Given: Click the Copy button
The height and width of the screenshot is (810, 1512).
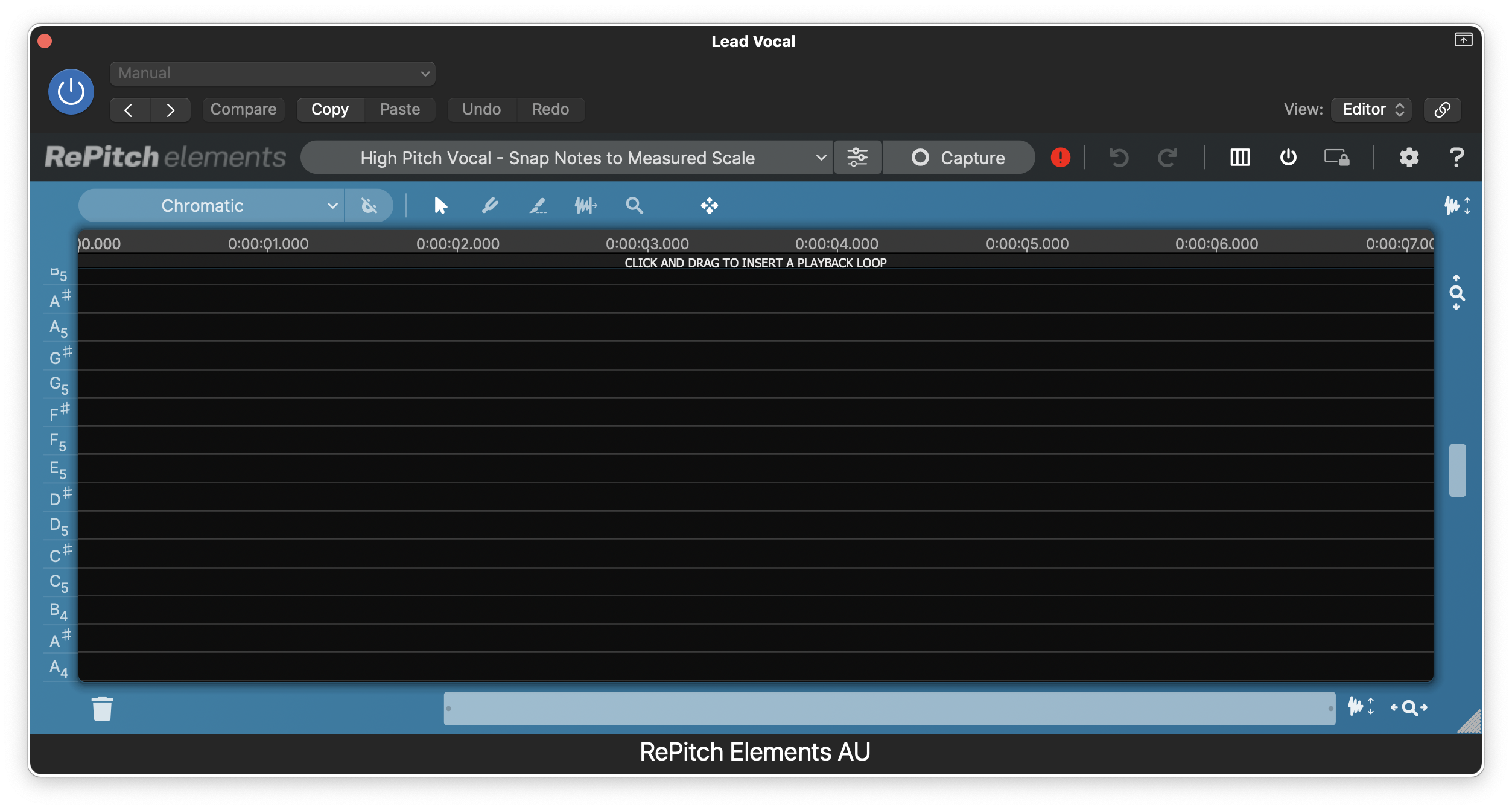Looking at the screenshot, I should pyautogui.click(x=330, y=109).
